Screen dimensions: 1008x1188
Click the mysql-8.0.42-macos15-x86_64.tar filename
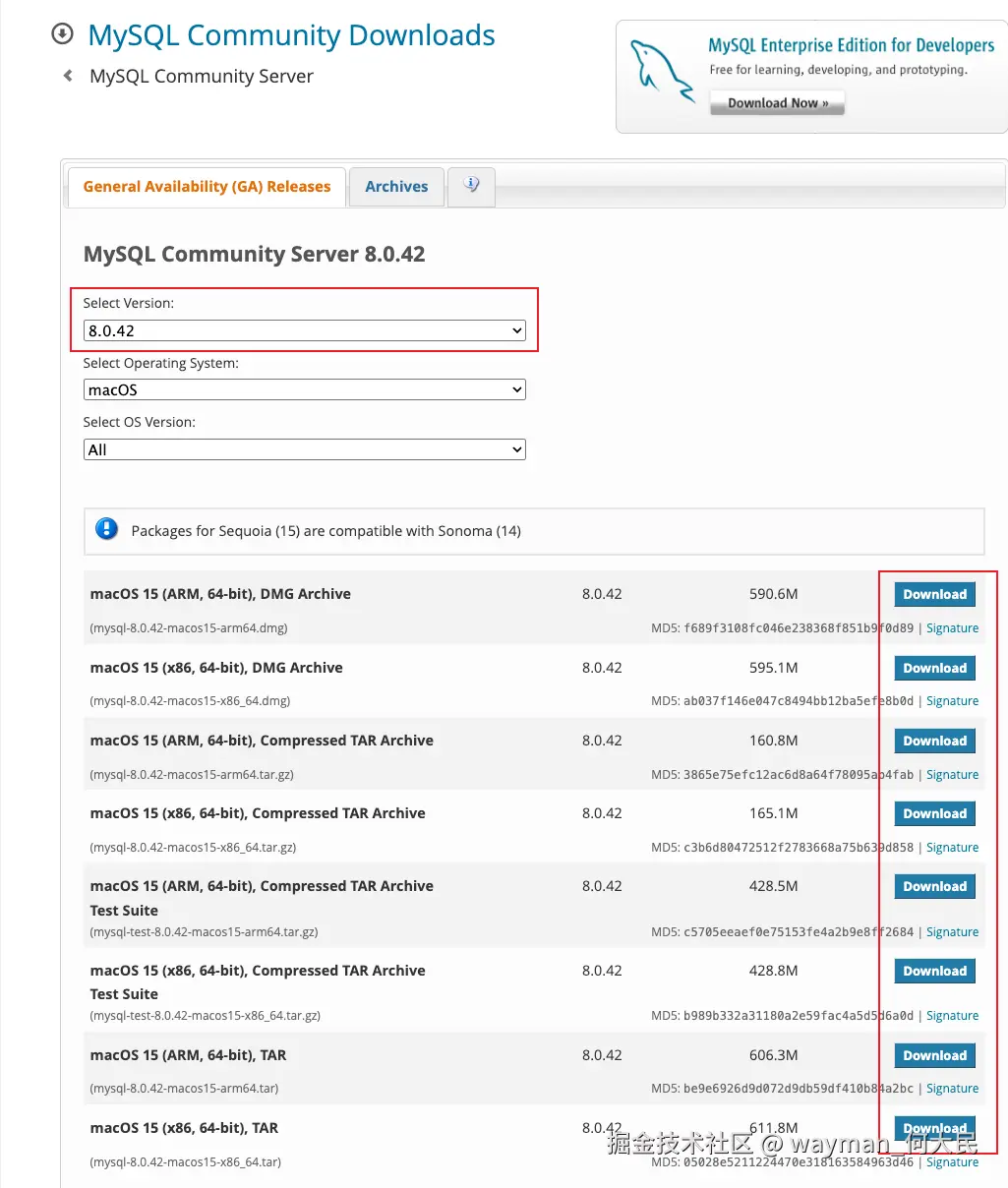[185, 1162]
